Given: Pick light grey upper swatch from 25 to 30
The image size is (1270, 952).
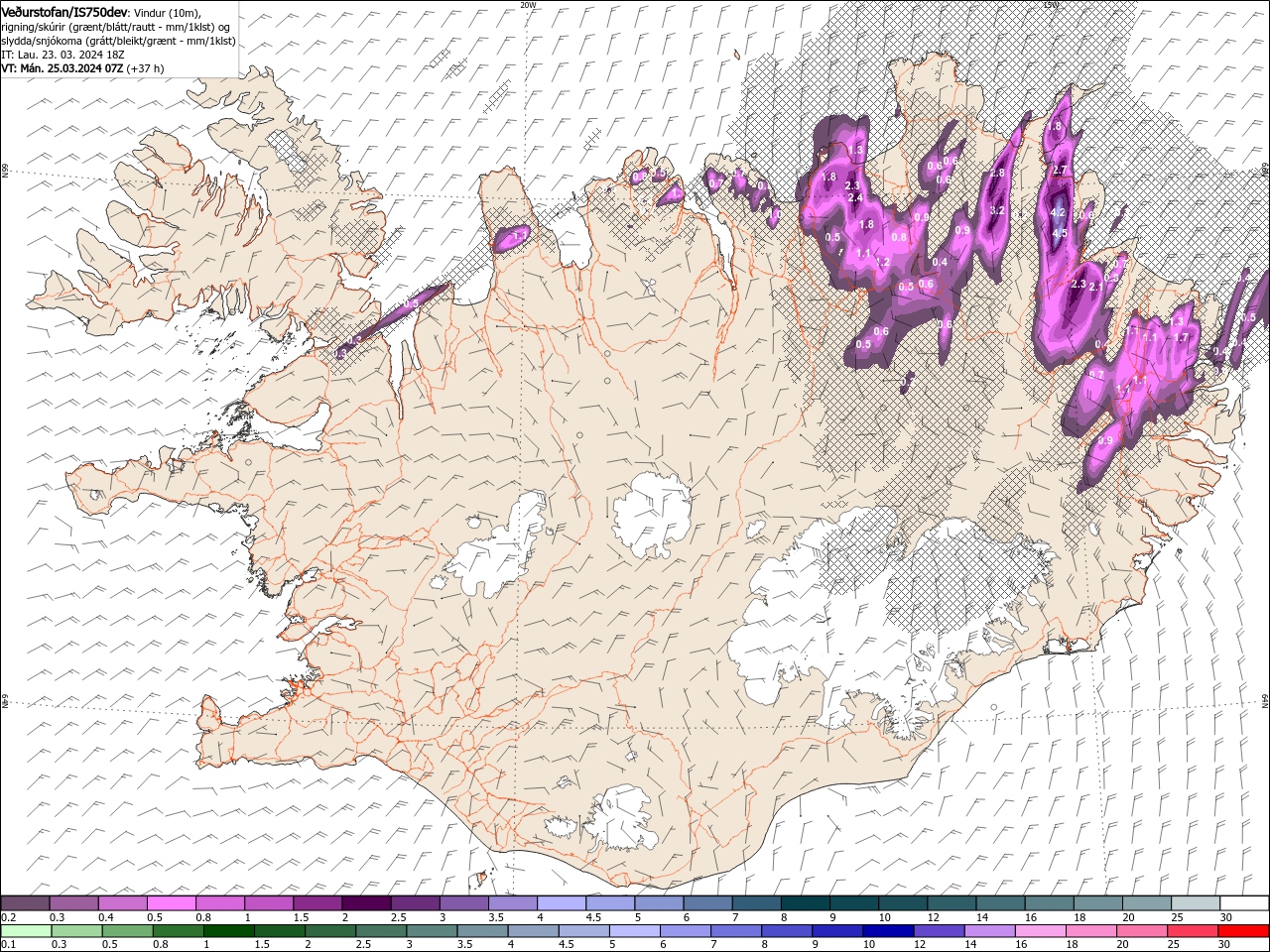Looking at the screenshot, I should 1196,903.
